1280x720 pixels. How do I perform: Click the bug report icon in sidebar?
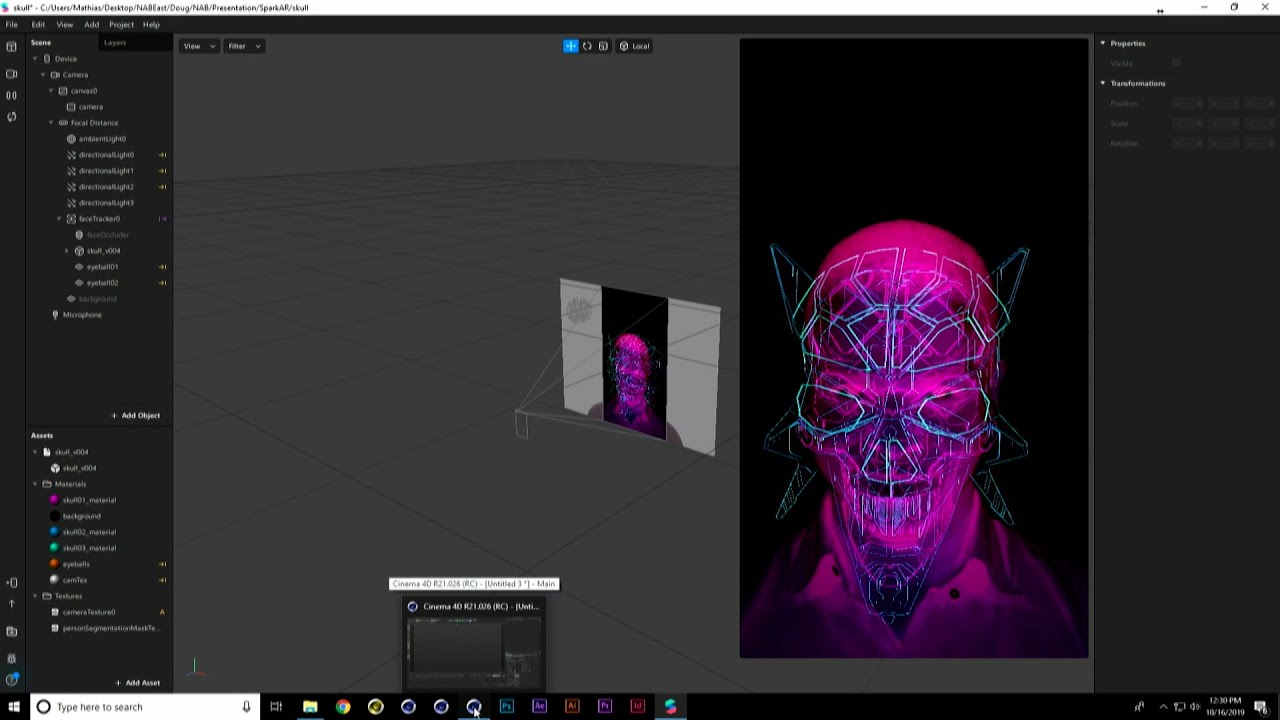(12, 658)
